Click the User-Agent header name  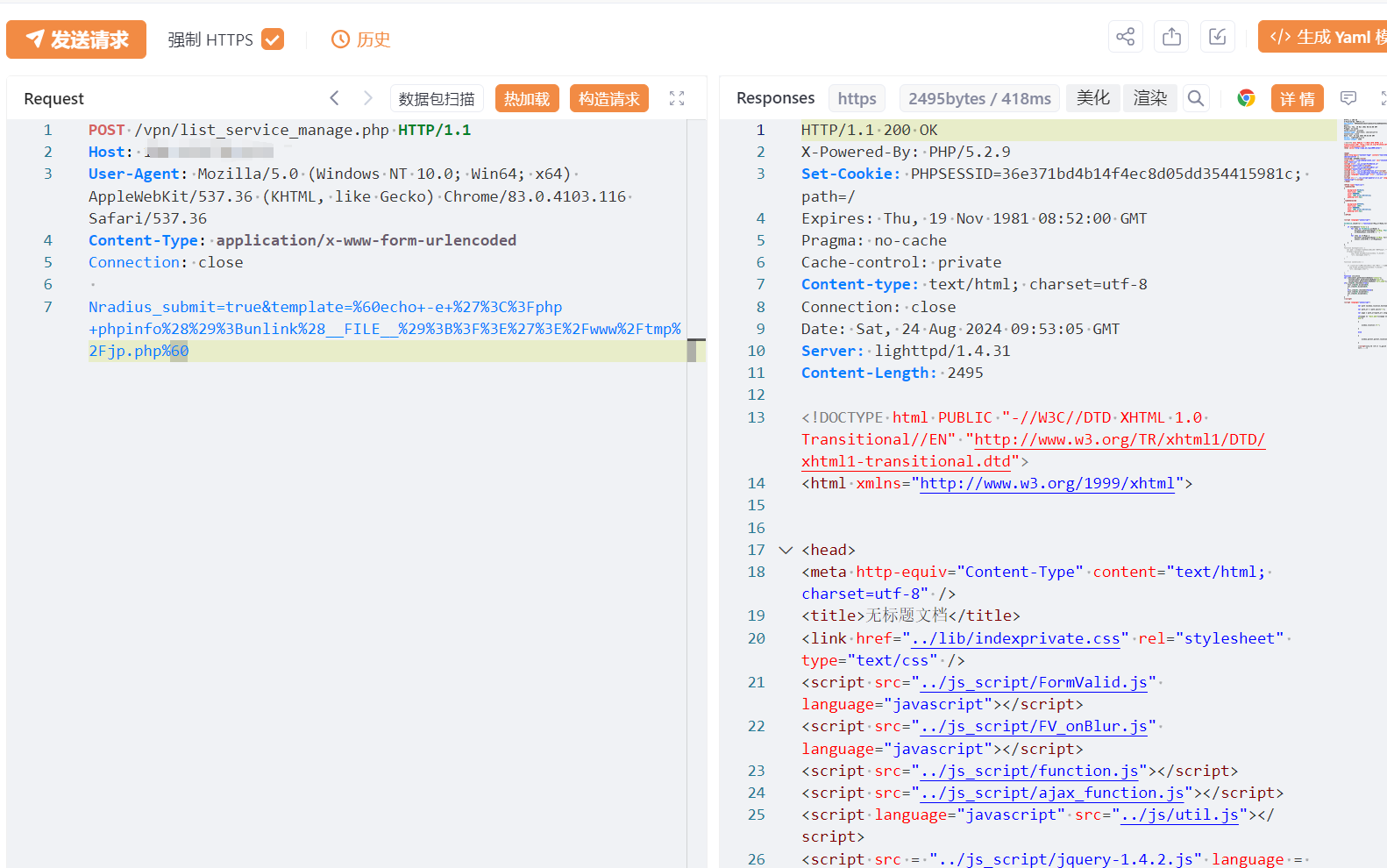pos(134,174)
